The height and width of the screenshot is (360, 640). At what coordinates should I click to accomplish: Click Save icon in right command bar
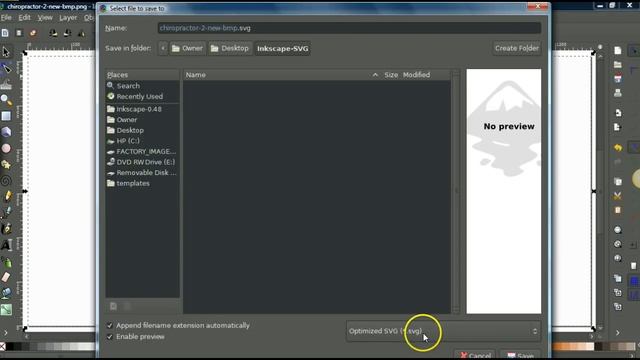[x=618, y=78]
